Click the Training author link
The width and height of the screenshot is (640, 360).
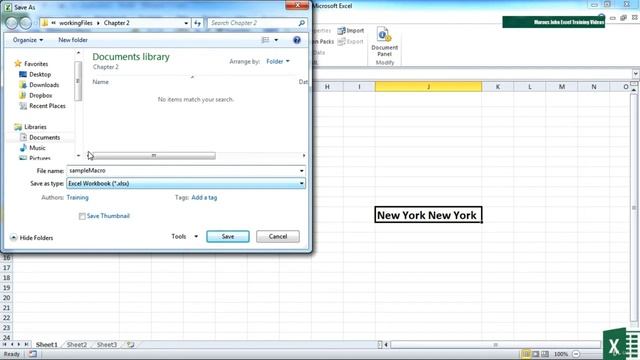[78, 198]
